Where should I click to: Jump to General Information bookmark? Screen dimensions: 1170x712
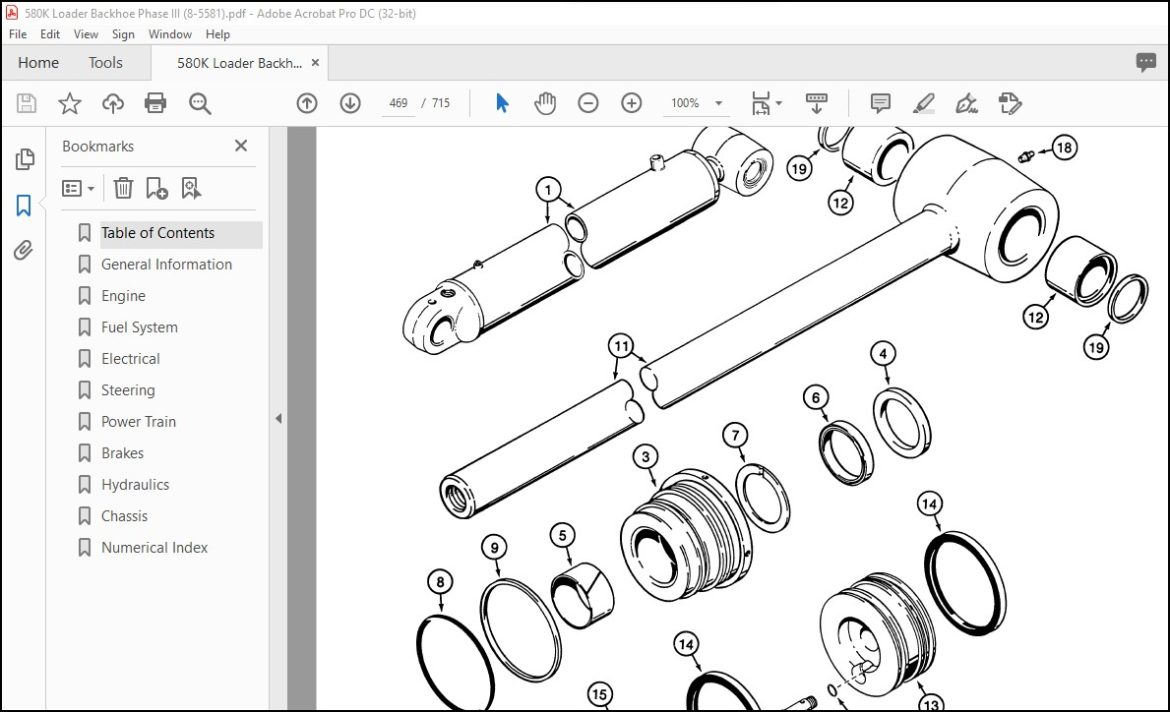[x=166, y=264]
